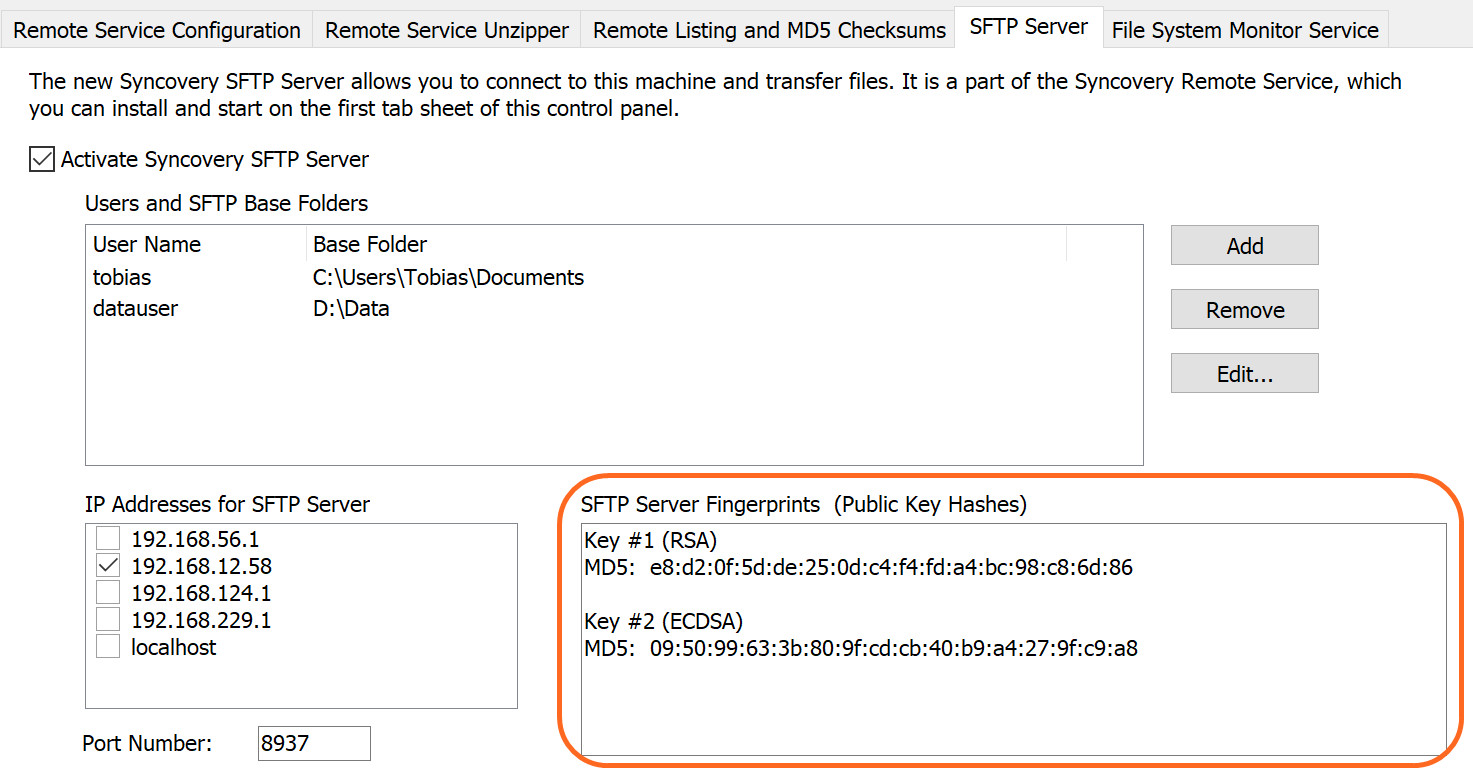Tick the 192.168.124.1 address checkbox

point(108,593)
